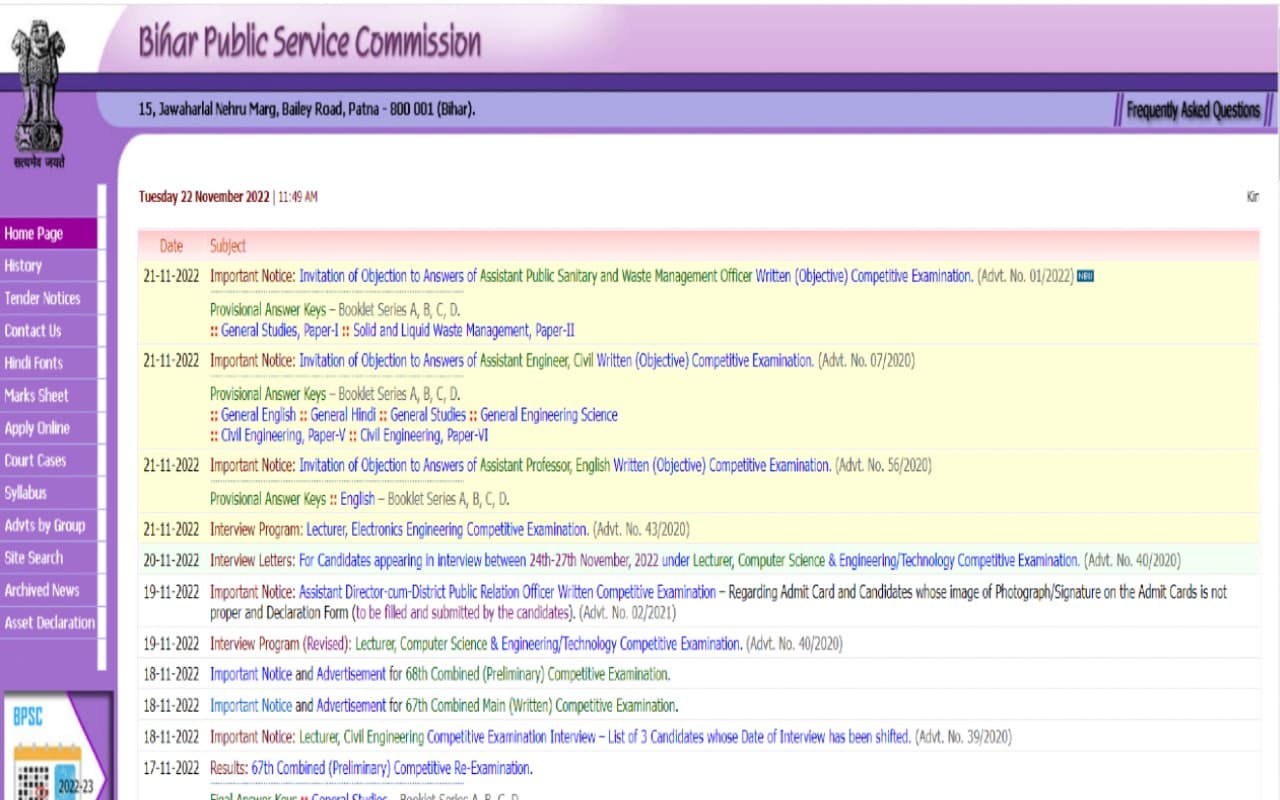Open the Syllabus page
The height and width of the screenshot is (800, 1280).
[25, 493]
